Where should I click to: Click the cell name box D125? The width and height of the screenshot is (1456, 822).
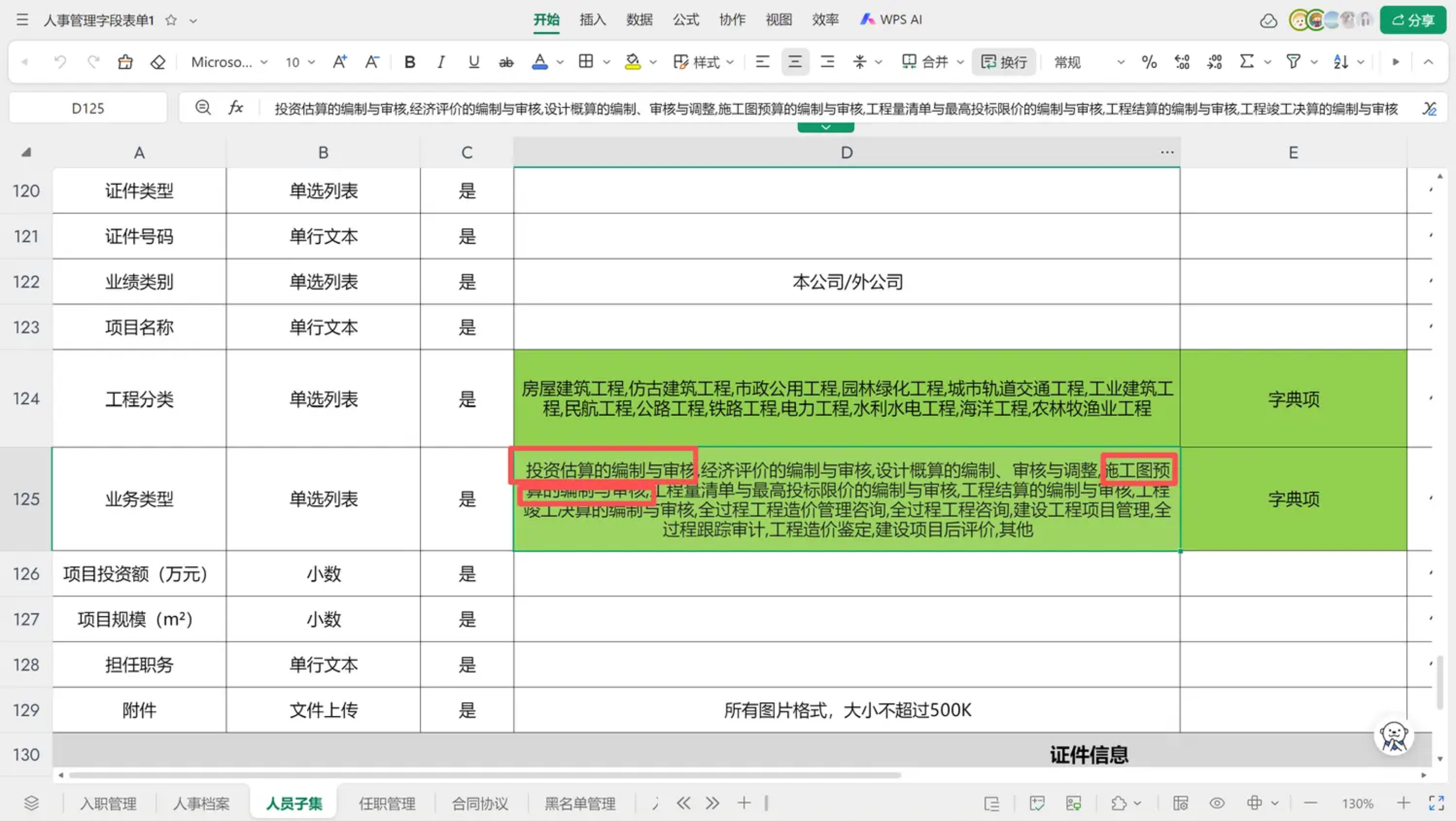tap(88, 108)
